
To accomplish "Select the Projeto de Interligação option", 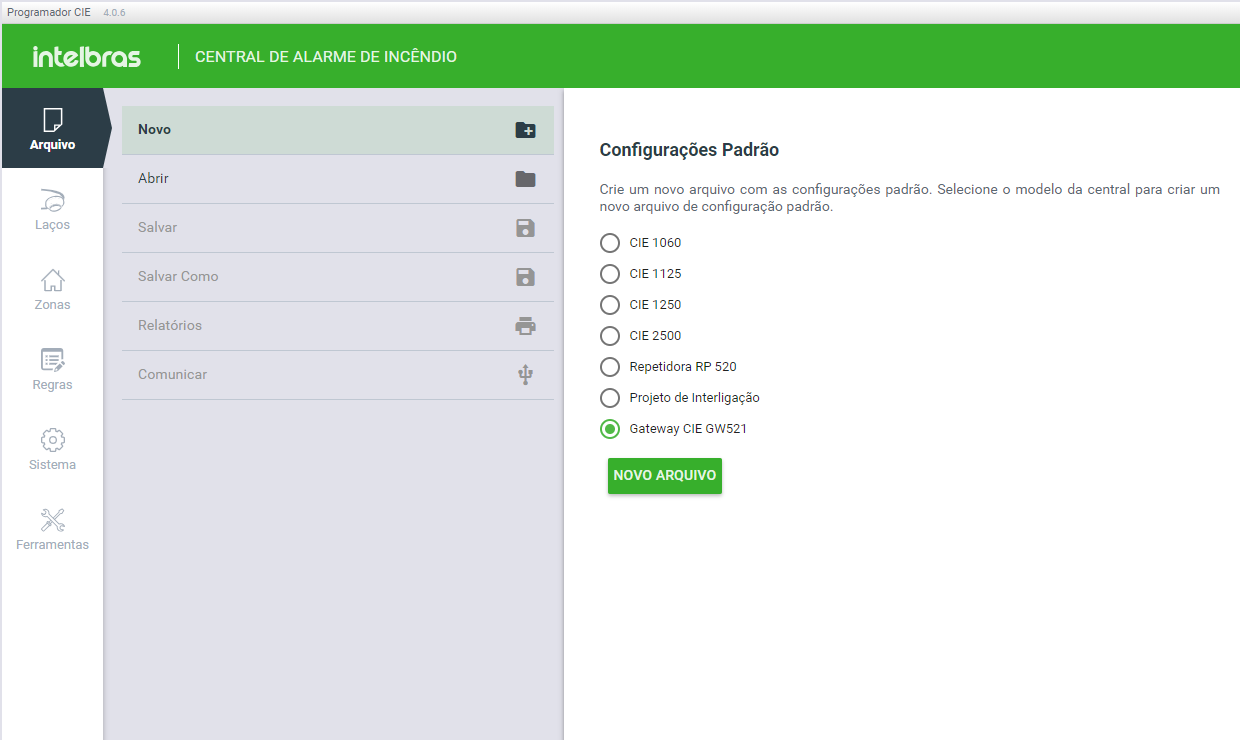I will 610,398.
